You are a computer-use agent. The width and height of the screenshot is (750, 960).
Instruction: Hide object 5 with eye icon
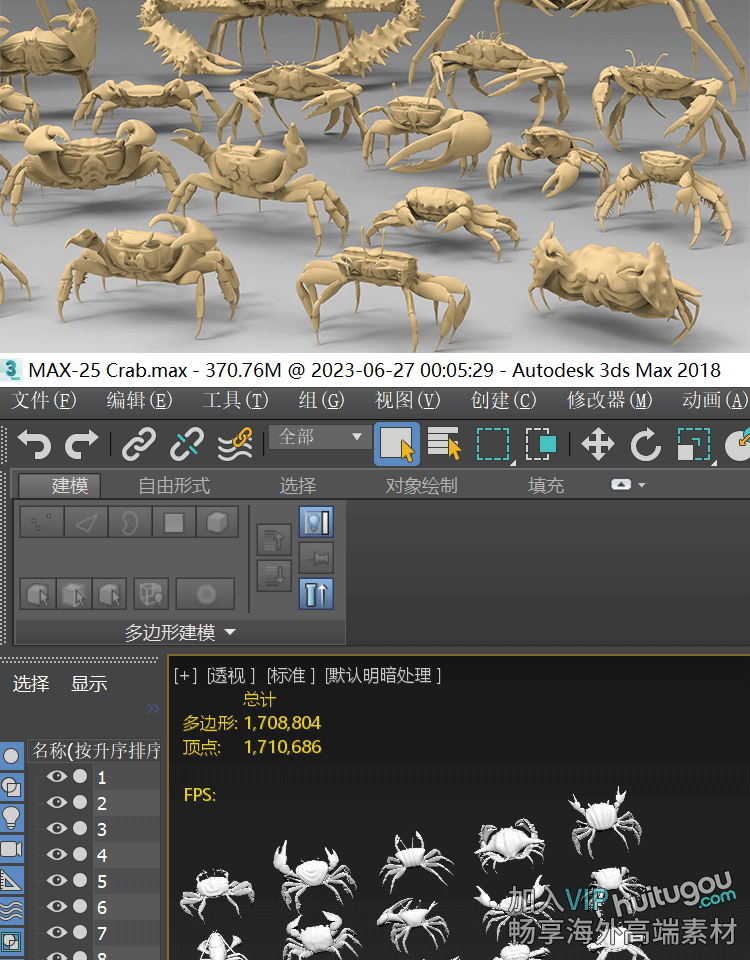click(57, 880)
